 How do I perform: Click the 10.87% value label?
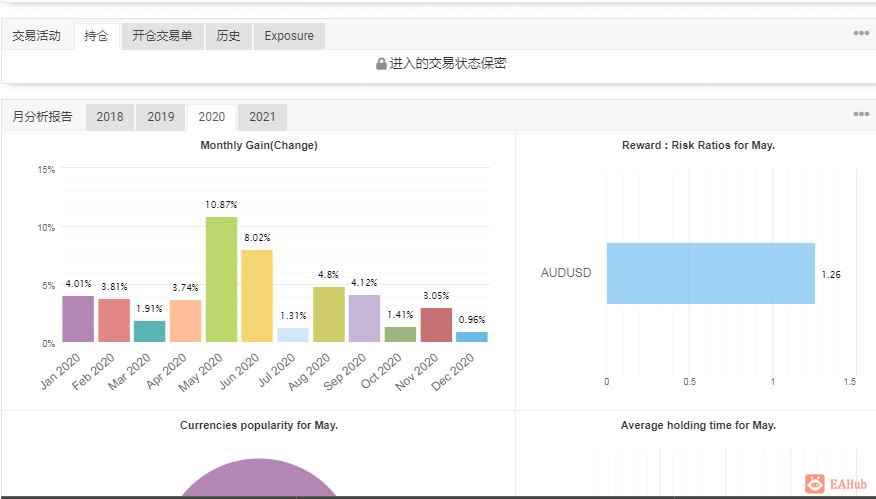coord(221,205)
